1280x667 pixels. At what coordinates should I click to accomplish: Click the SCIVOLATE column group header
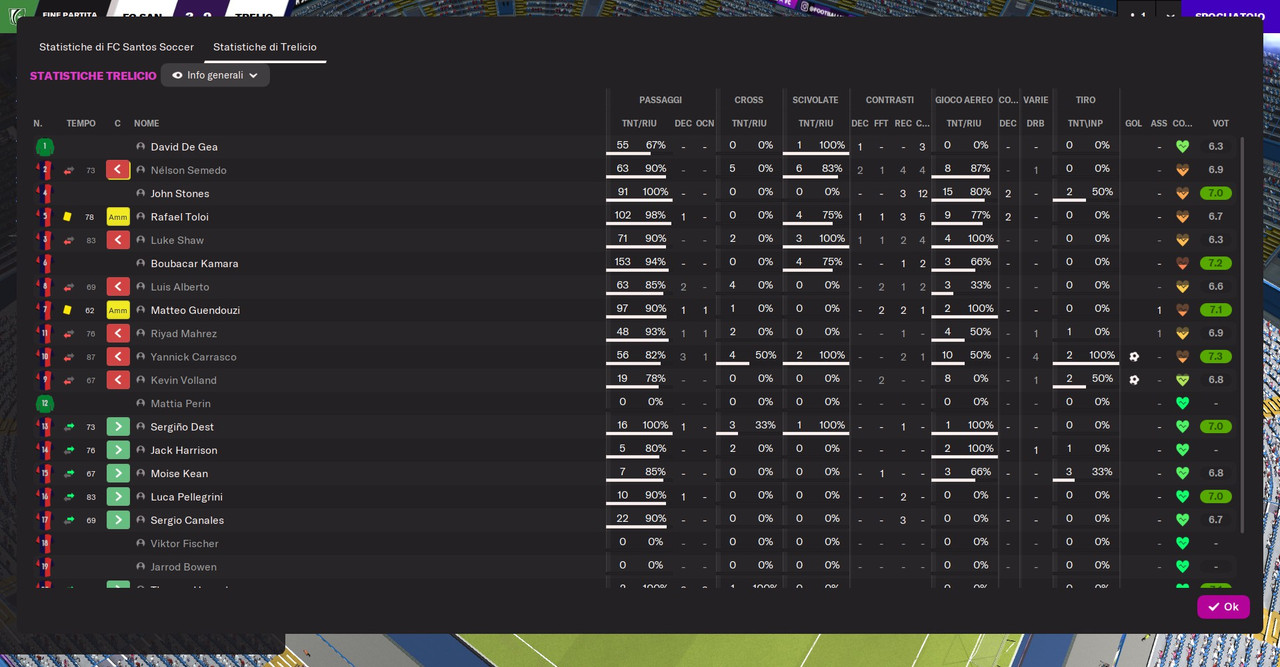click(816, 100)
